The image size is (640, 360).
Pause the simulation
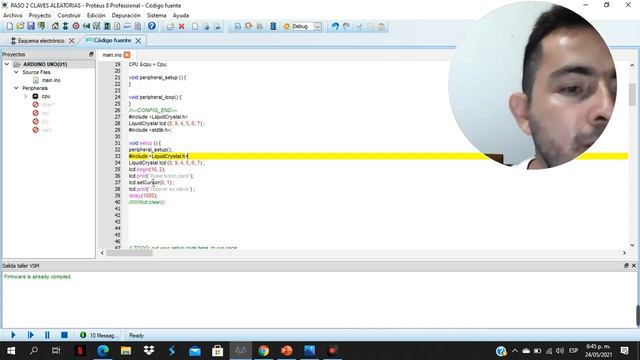(x=47, y=335)
